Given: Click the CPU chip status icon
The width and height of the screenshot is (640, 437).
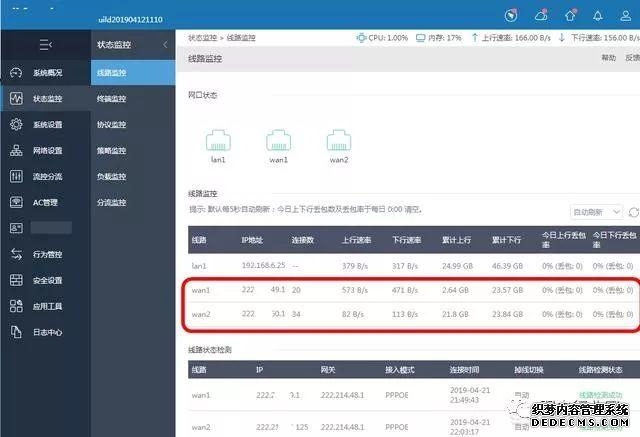Looking at the screenshot, I should pyautogui.click(x=361, y=38).
